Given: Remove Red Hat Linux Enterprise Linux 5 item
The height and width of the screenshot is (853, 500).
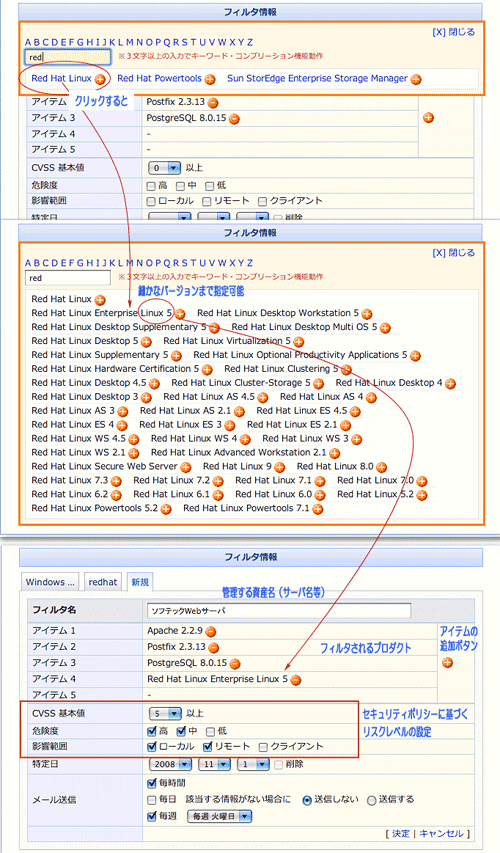Looking at the screenshot, I should (x=295, y=680).
